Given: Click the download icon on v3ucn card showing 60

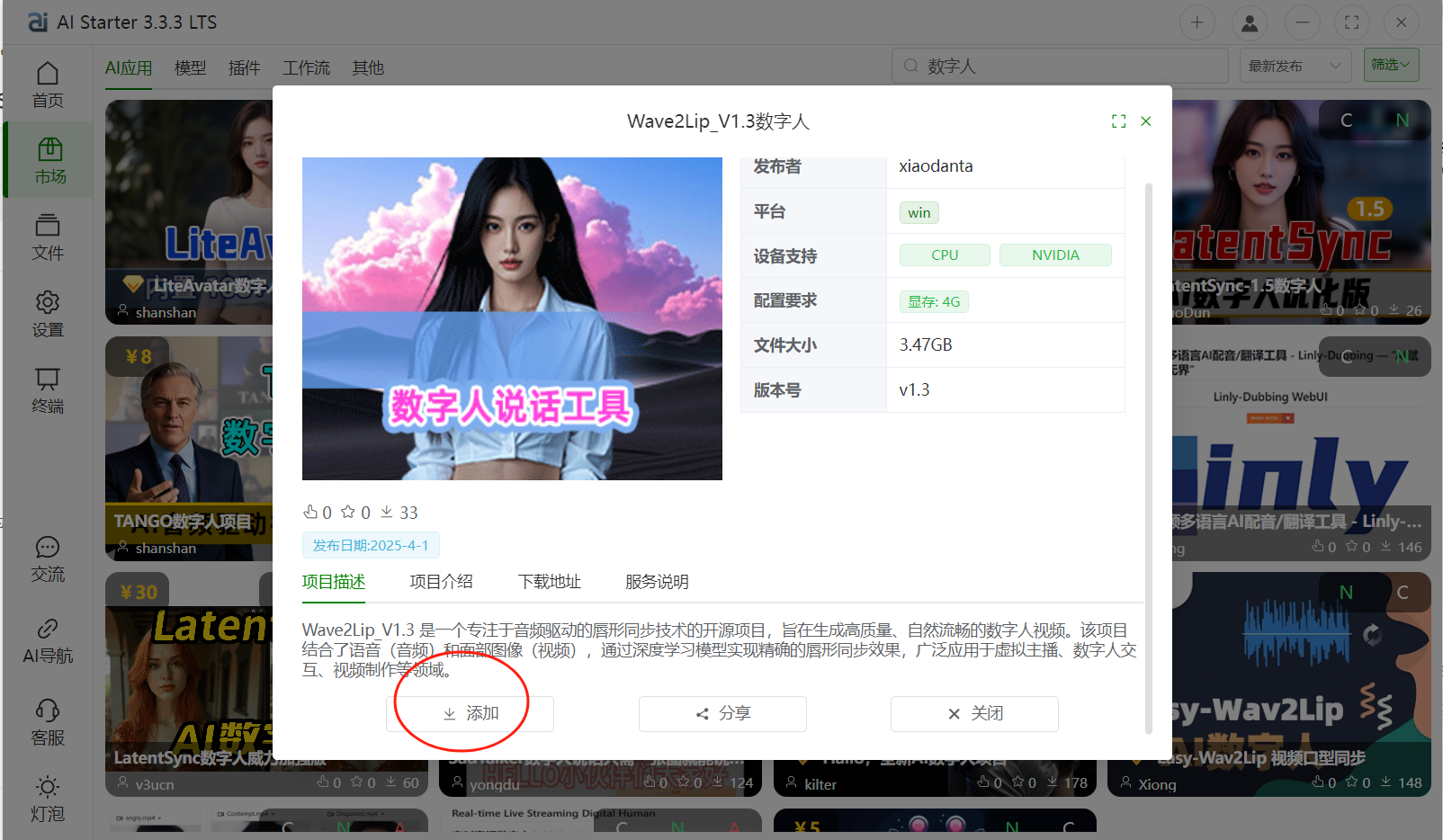Looking at the screenshot, I should [390, 782].
